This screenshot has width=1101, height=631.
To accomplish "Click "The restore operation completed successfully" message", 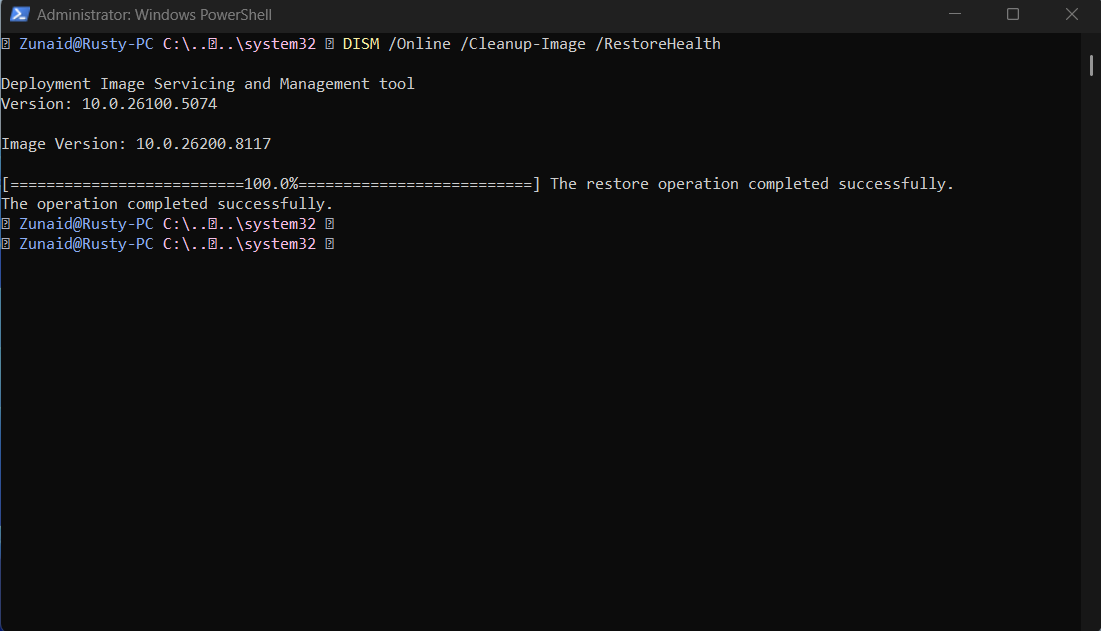I will 752,184.
